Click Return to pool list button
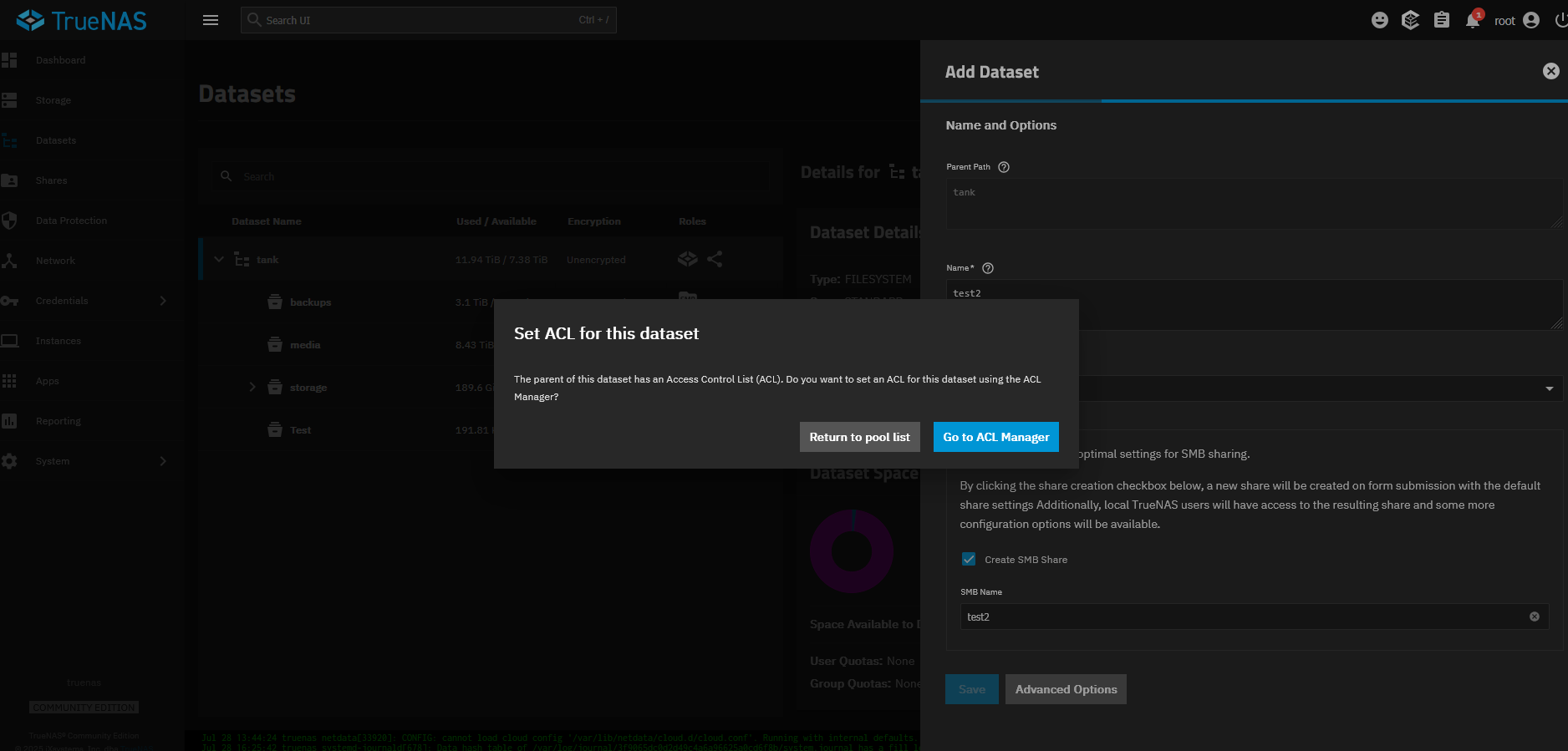Screen dimensions: 1568x751 pyautogui.click(x=859, y=437)
